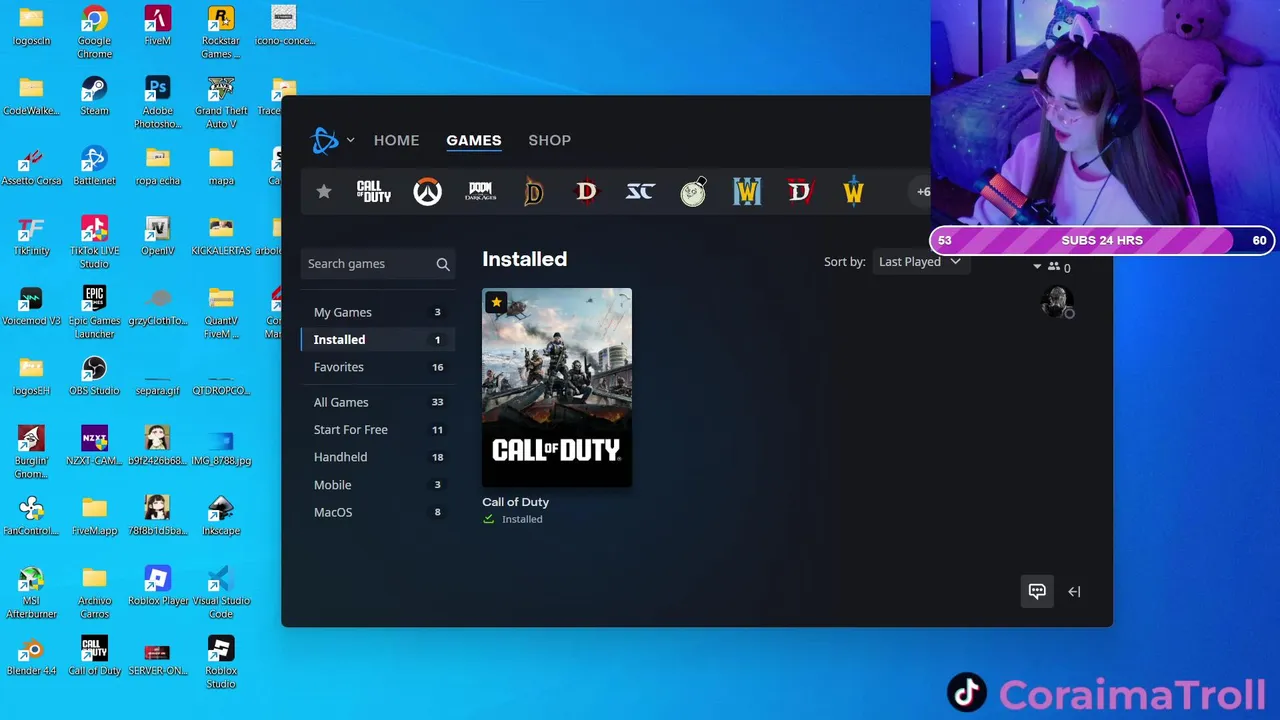
Task: Click the Battle.net logo in the app header
Action: click(x=325, y=141)
